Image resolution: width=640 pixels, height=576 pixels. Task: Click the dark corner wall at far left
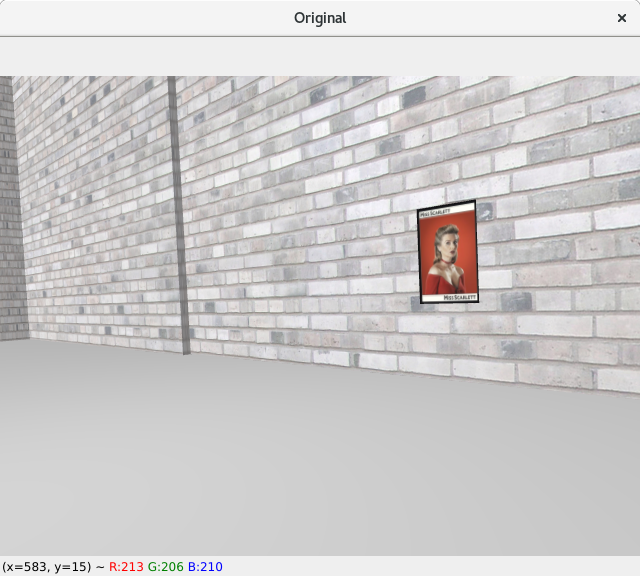10,220
